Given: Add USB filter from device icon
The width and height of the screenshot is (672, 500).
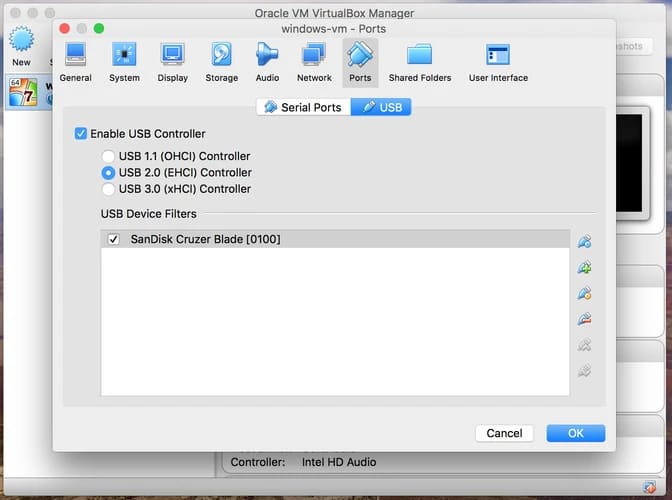Looking at the screenshot, I should pos(585,267).
